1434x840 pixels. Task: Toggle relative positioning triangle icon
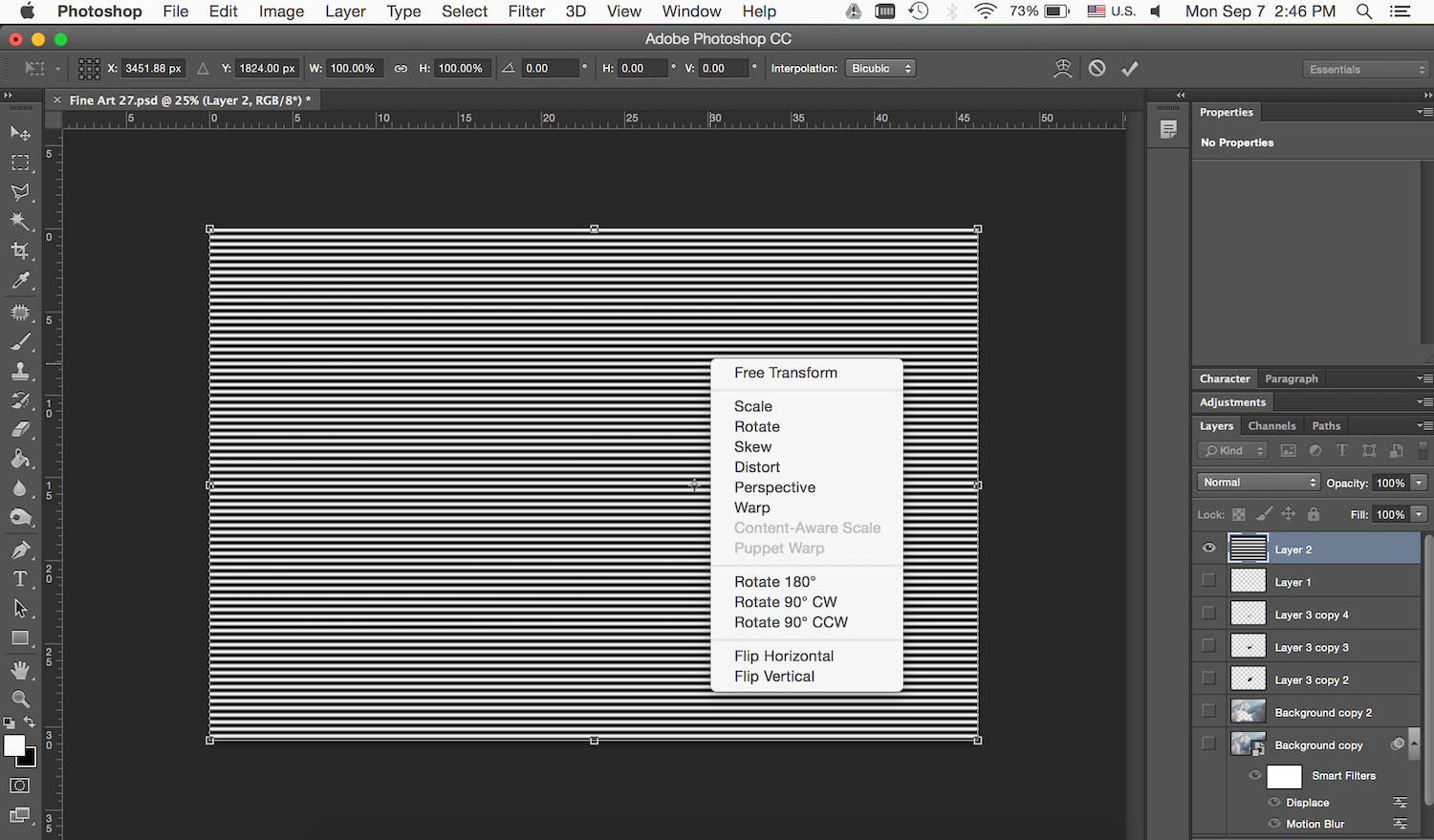(203, 69)
